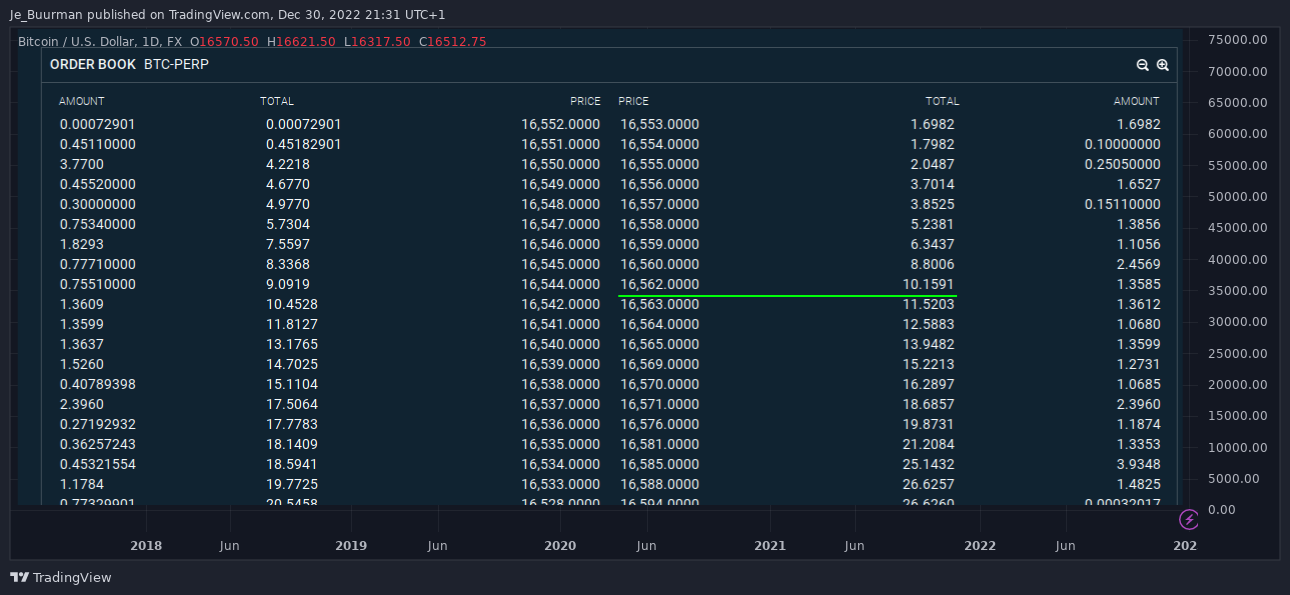Select bid price 16,550.0000
The width and height of the screenshot is (1290, 595).
click(561, 164)
